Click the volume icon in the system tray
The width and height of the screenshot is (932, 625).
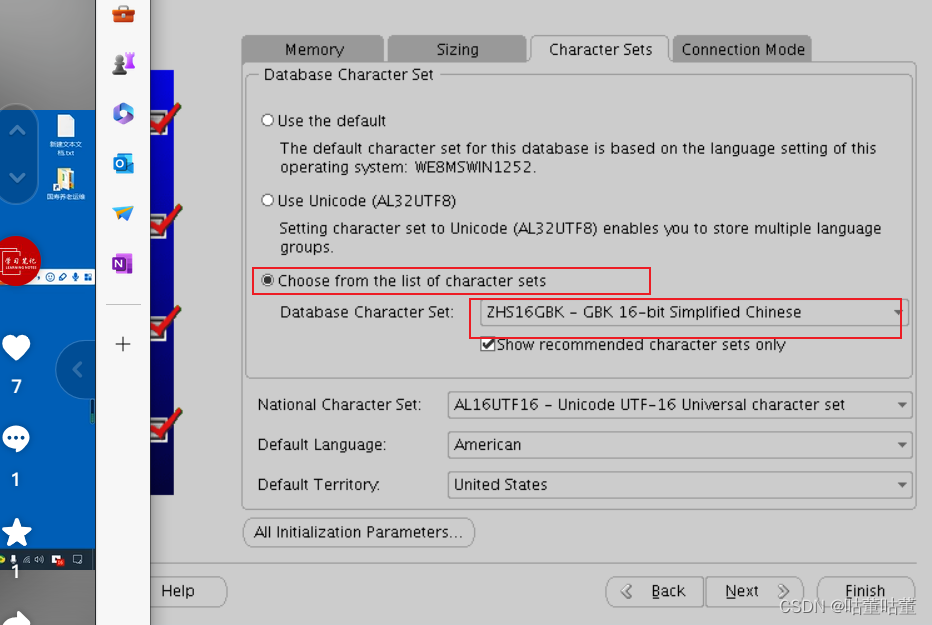39,560
